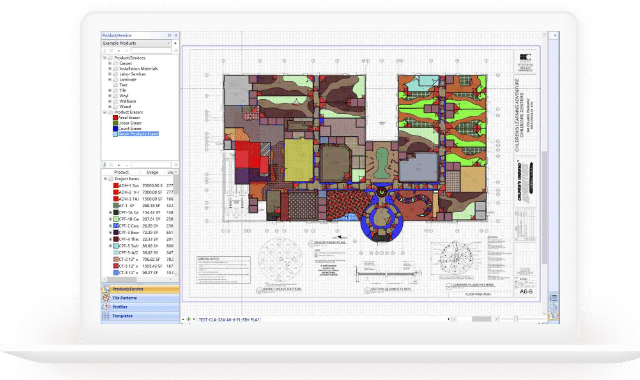
Task: Select the ADH-3 product row
Action: tap(138, 199)
